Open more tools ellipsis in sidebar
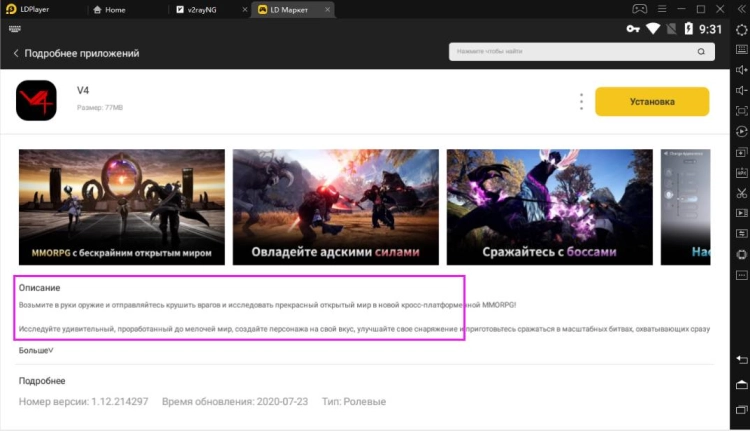The height and width of the screenshot is (431, 750). pyautogui.click(x=741, y=275)
